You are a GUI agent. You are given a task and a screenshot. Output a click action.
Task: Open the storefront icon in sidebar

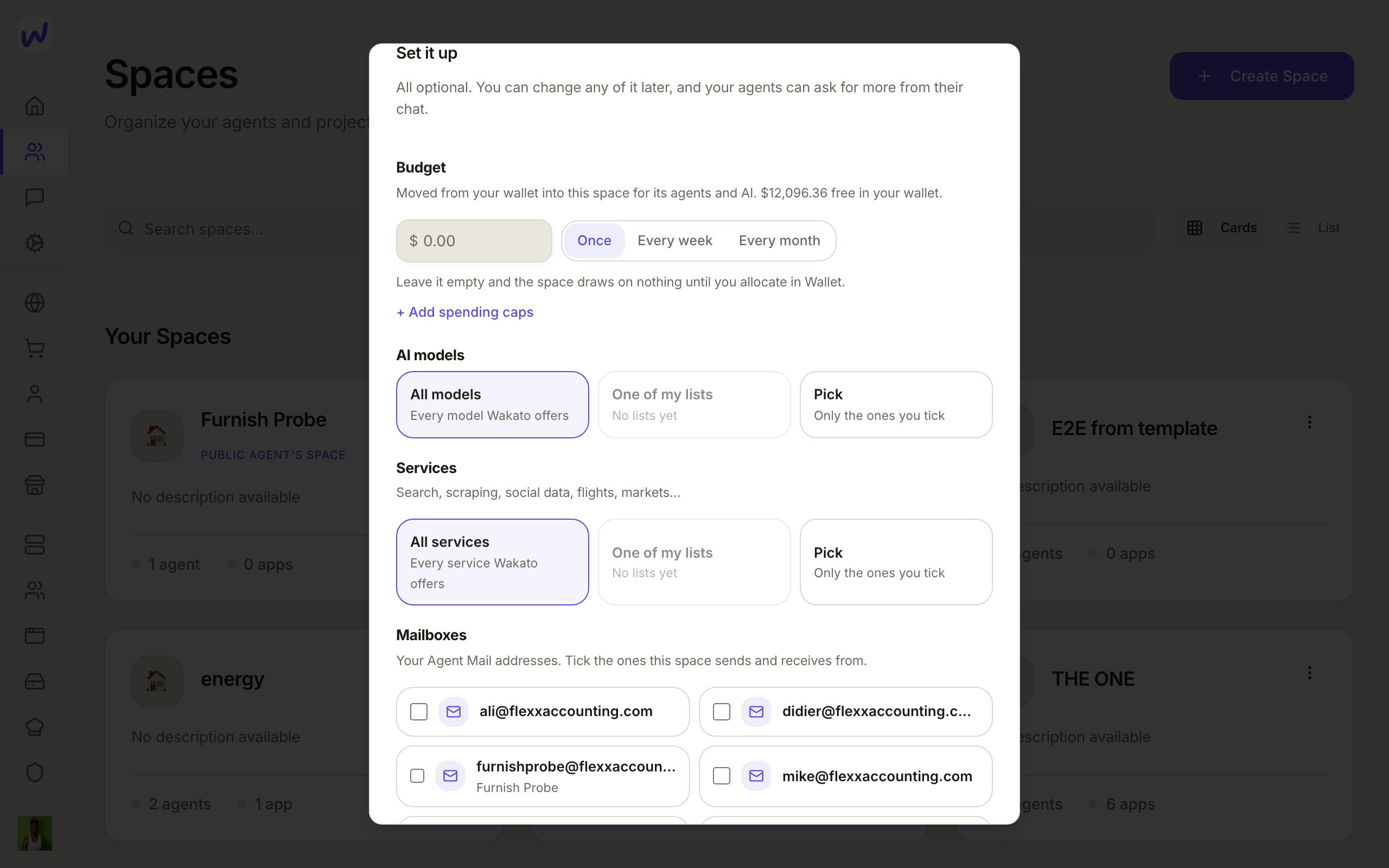[34, 485]
